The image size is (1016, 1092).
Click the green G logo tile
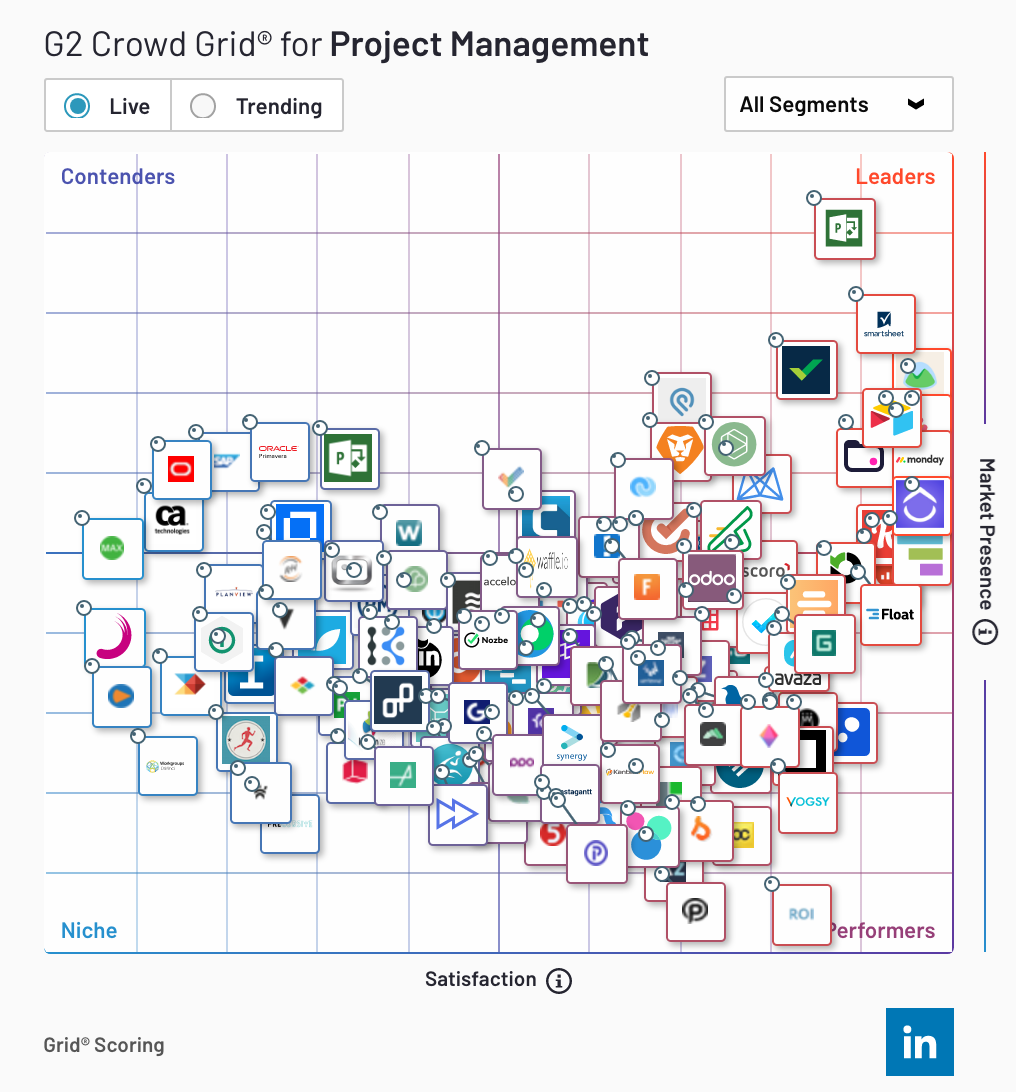click(x=824, y=644)
